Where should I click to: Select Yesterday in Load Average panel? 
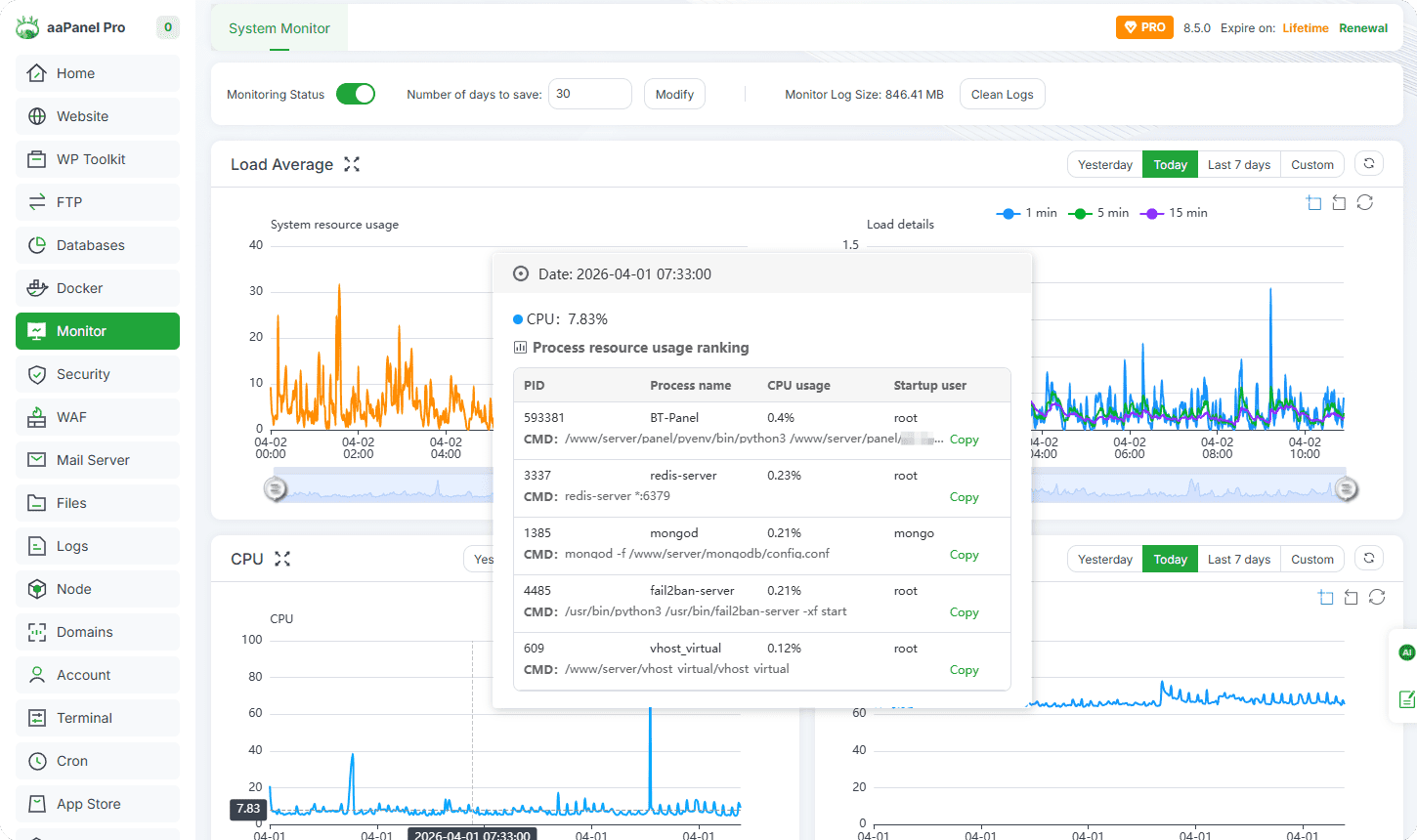tap(1104, 164)
